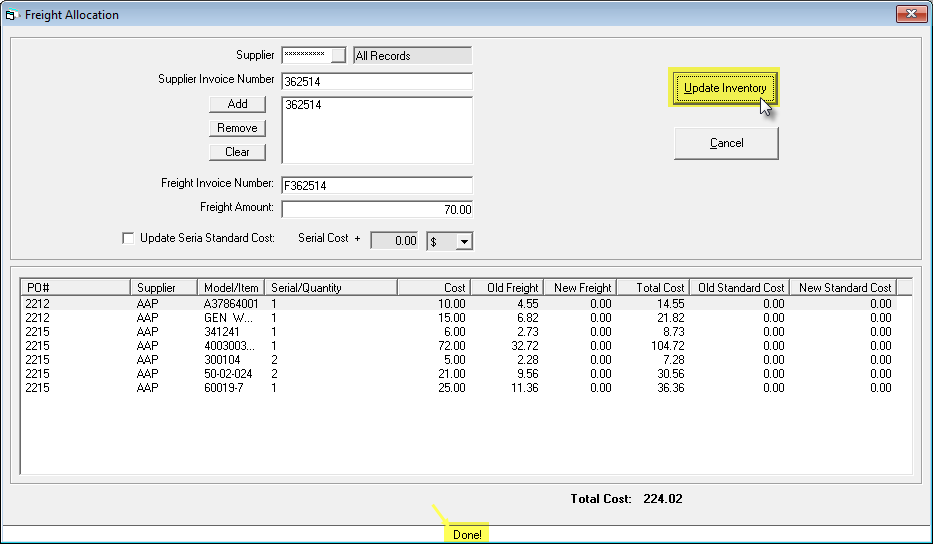
Task: Click the Update Inventory button
Action: [725, 88]
